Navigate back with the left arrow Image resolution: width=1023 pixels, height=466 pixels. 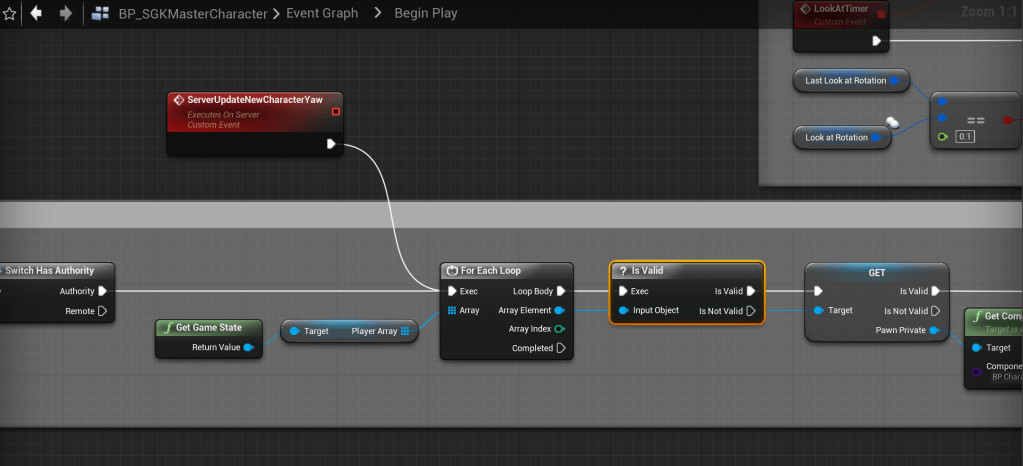[x=38, y=14]
